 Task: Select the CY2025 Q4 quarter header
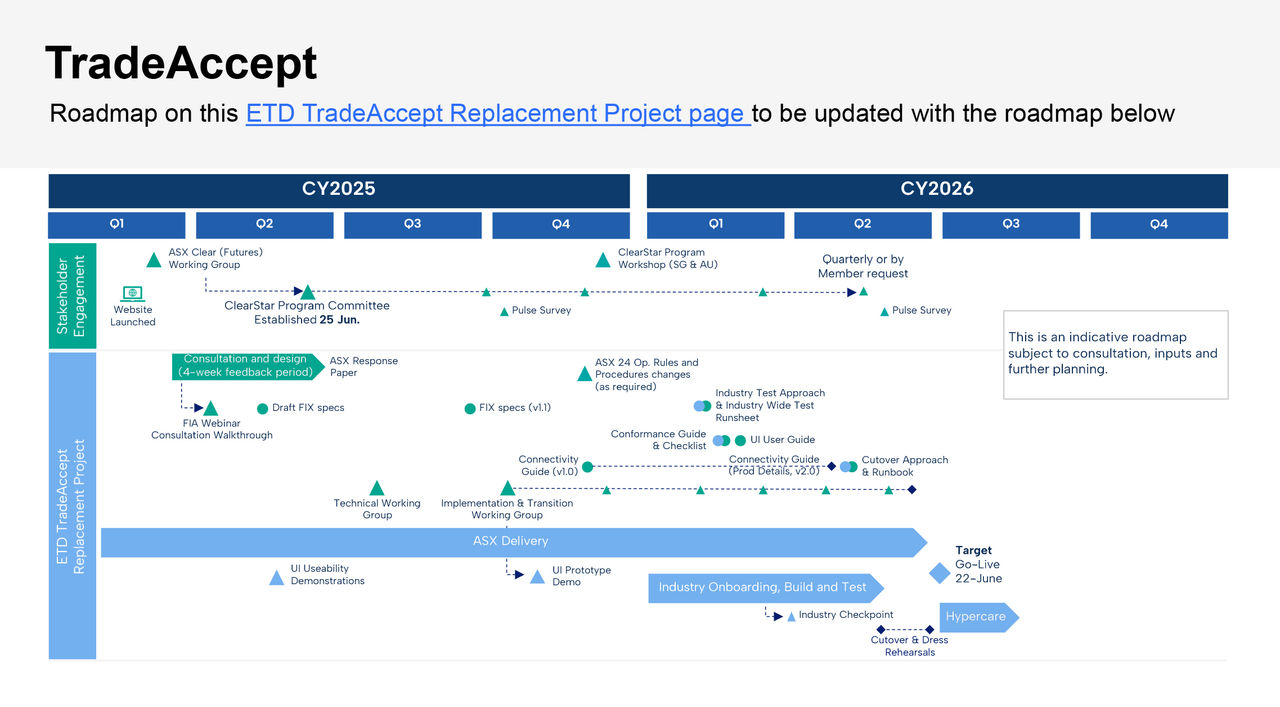pos(561,225)
